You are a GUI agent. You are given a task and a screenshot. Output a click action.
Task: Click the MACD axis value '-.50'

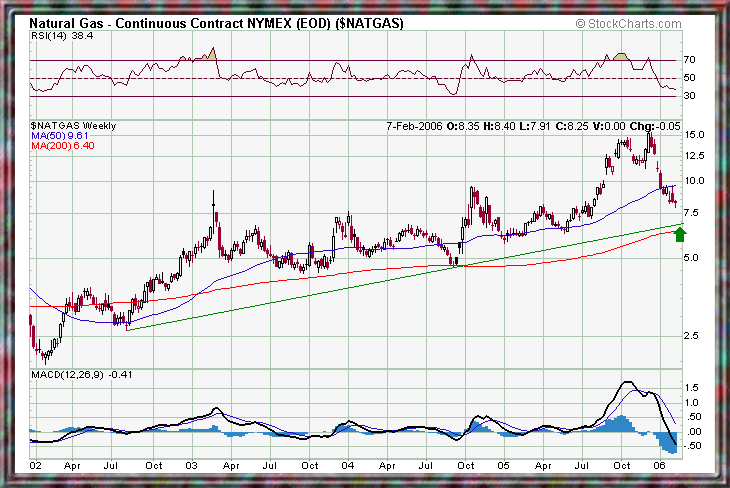click(x=692, y=446)
